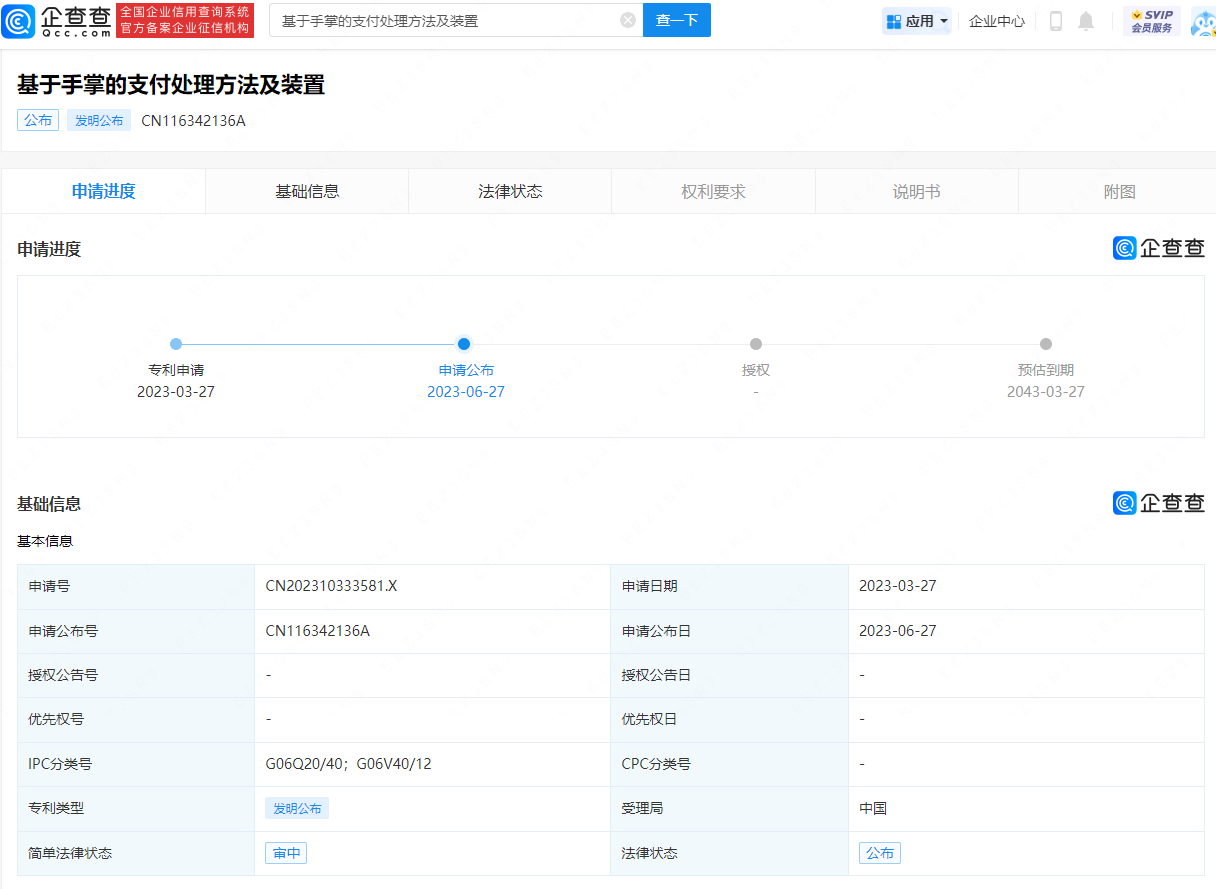Open the 应用 dropdown menu
The height and width of the screenshot is (889, 1216).
(917, 21)
